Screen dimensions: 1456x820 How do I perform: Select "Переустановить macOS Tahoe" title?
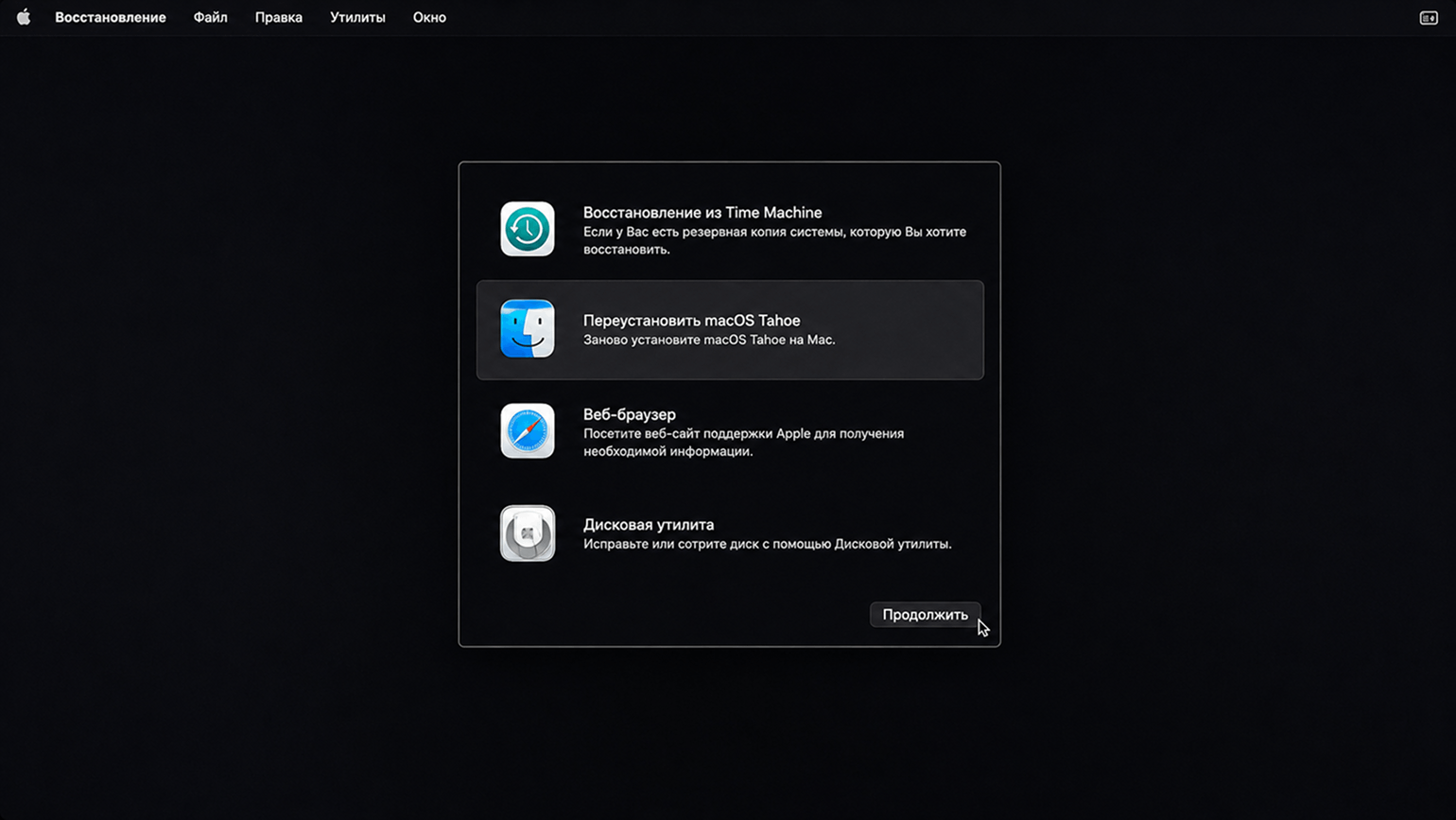click(x=691, y=321)
